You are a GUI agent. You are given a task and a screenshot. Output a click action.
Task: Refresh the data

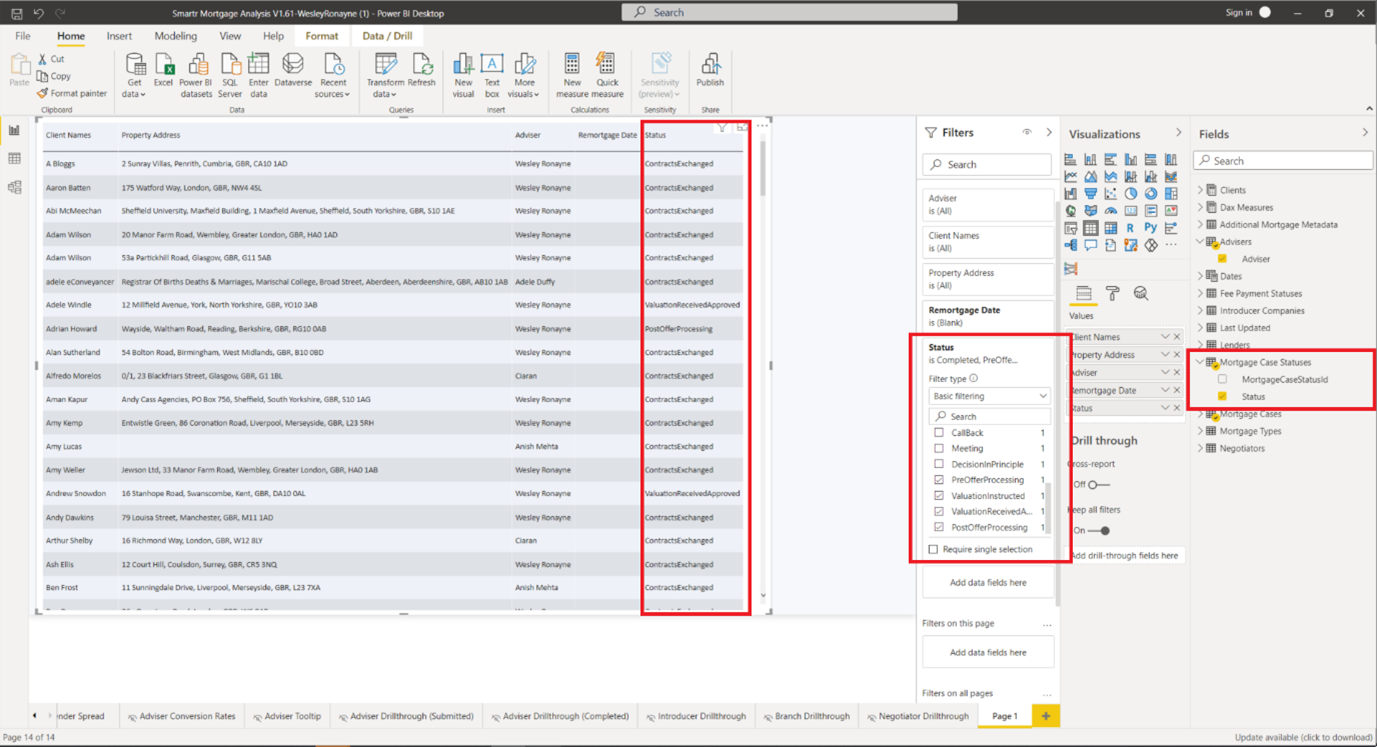tap(422, 70)
